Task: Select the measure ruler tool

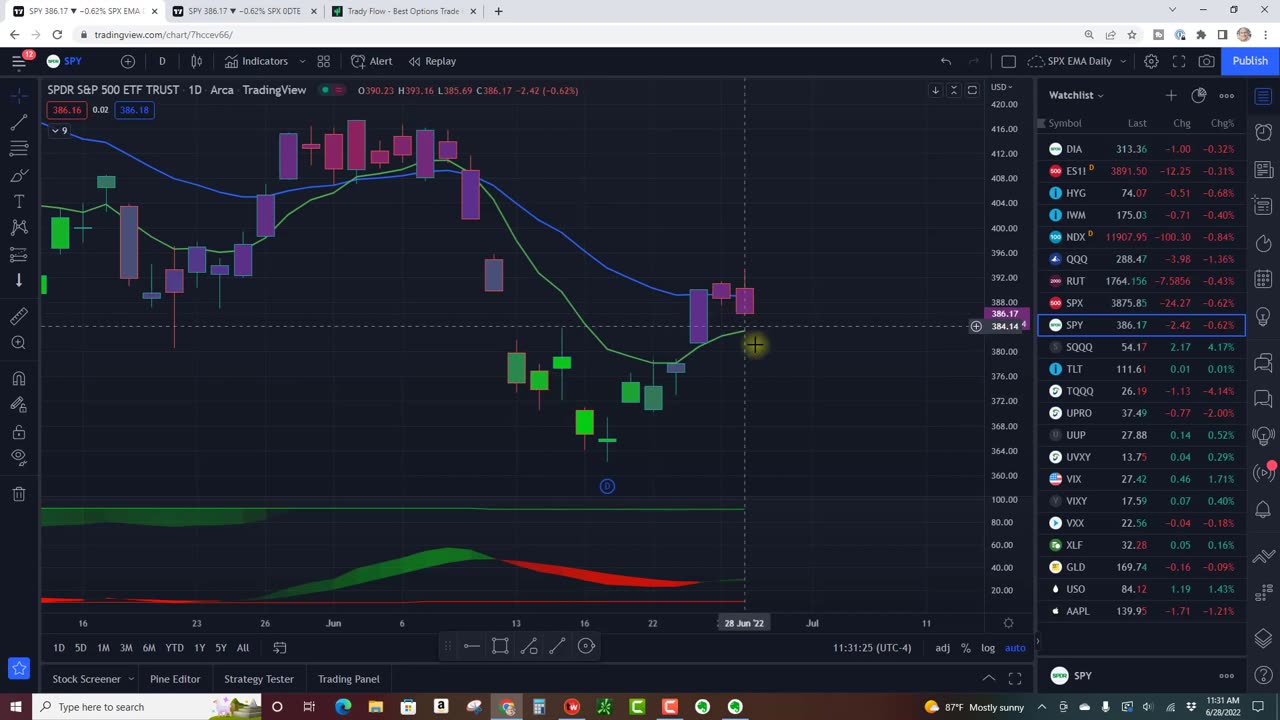Action: 19,317
